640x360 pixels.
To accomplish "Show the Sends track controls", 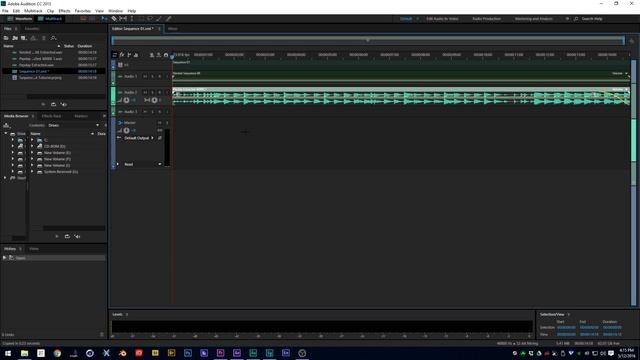I will click(129, 55).
